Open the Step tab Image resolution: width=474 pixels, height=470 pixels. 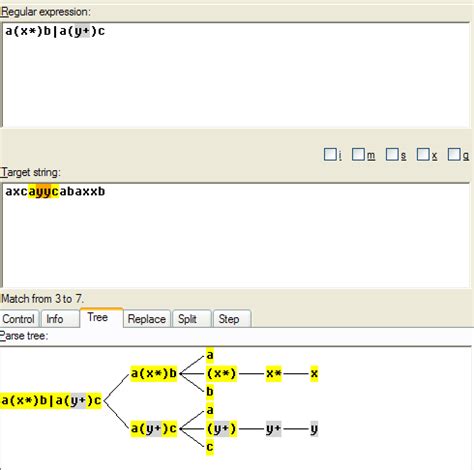pyautogui.click(x=232, y=319)
